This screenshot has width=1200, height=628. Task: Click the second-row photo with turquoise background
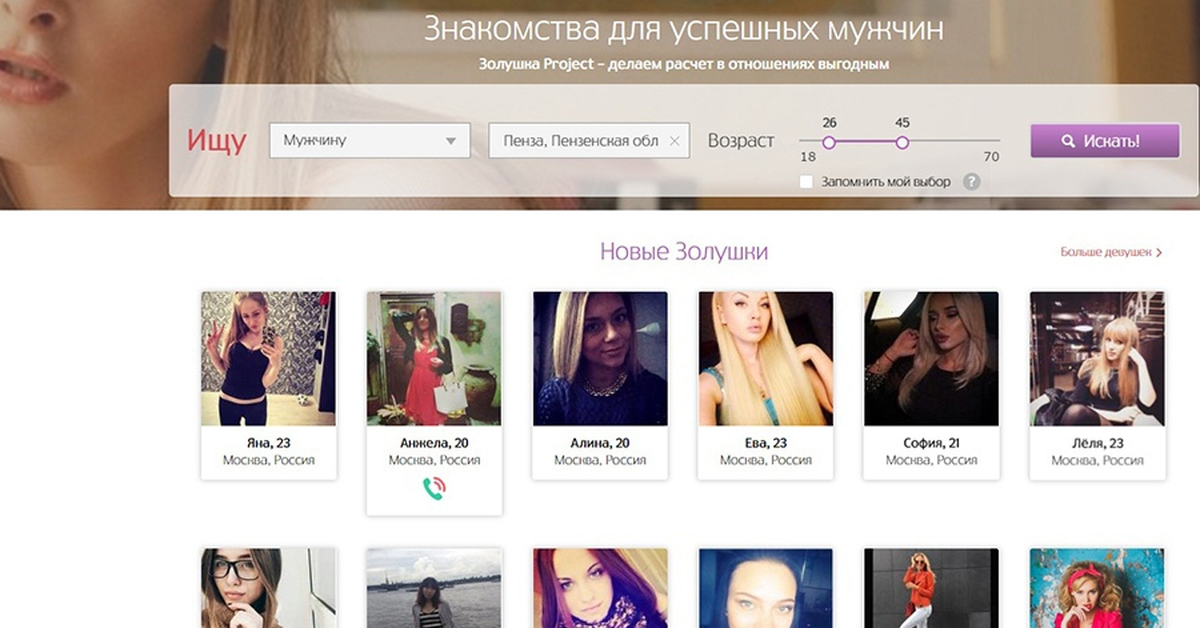1097,588
